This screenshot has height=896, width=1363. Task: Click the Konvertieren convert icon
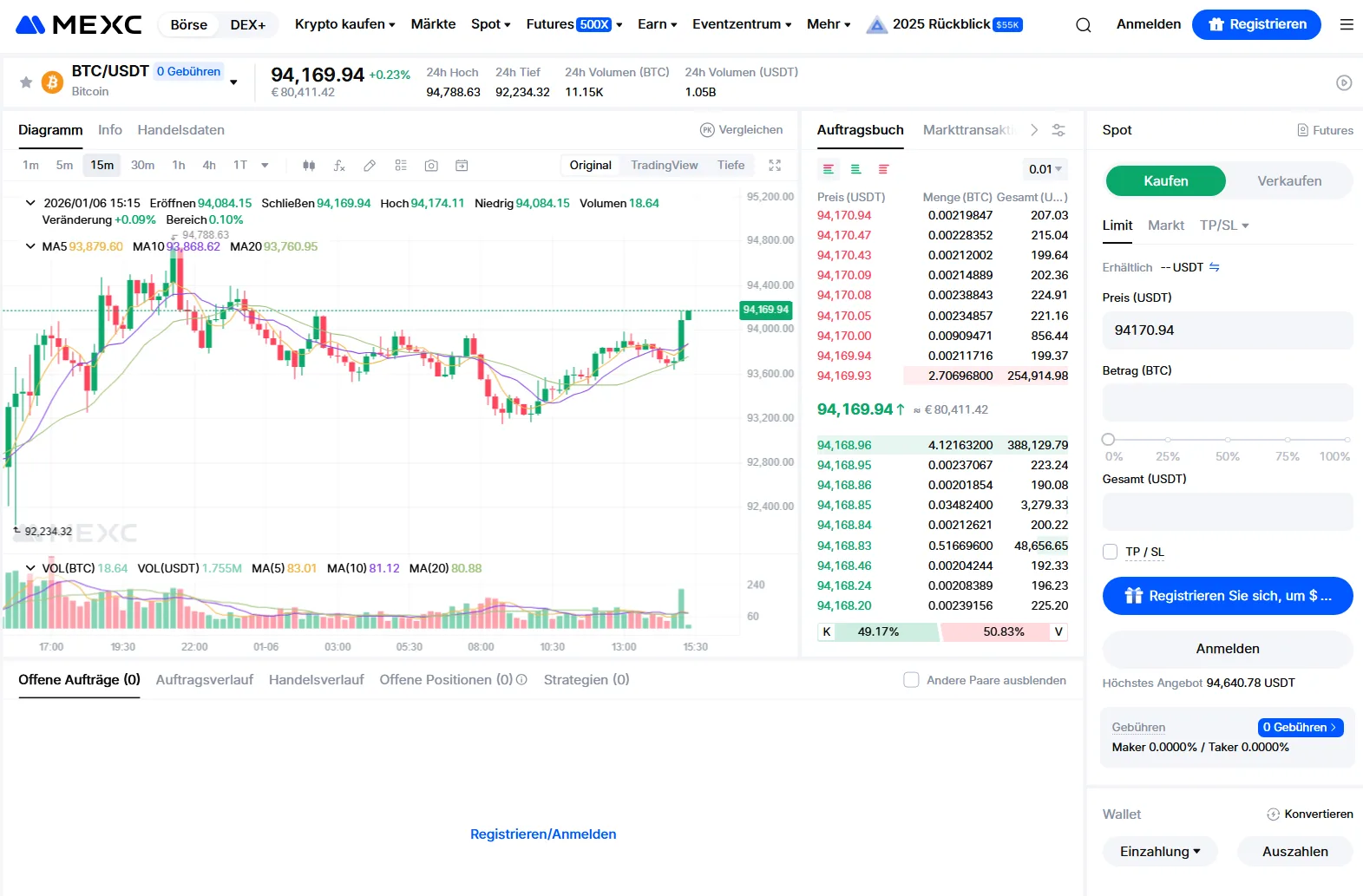1274,814
